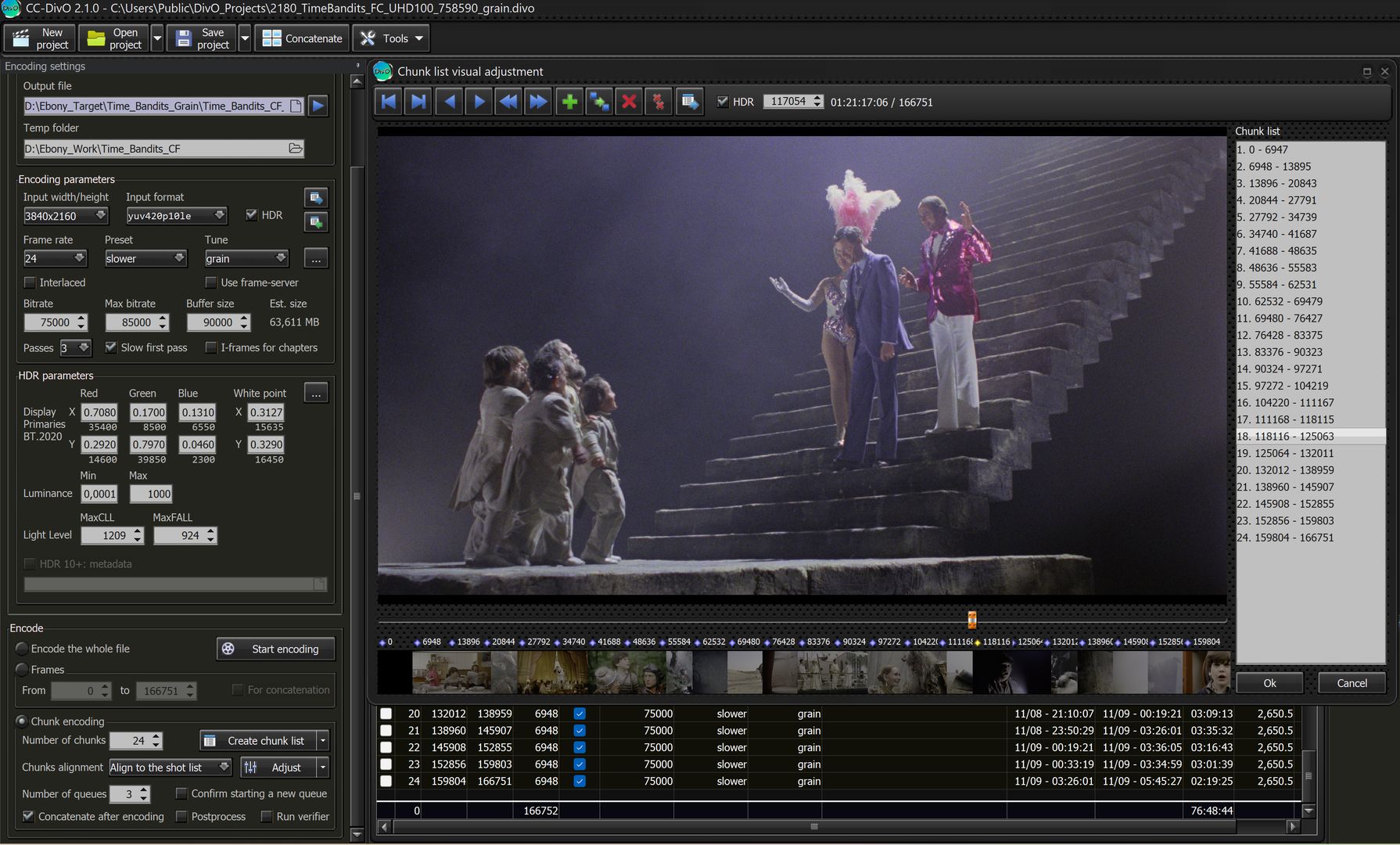The height and width of the screenshot is (845, 1400).
Task: Delete chunk boundary with red X icon
Action: pos(629,102)
